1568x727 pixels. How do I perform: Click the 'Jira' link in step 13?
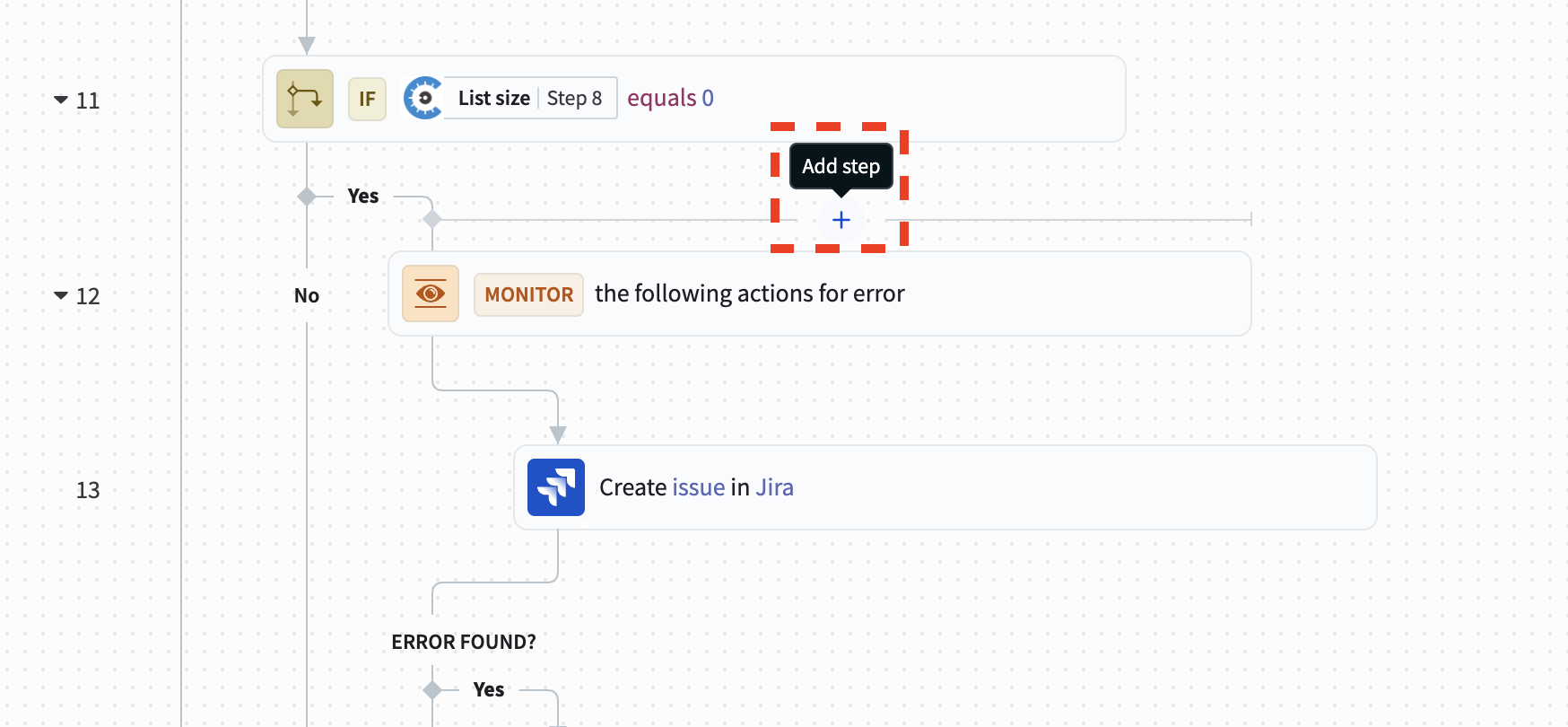[774, 487]
